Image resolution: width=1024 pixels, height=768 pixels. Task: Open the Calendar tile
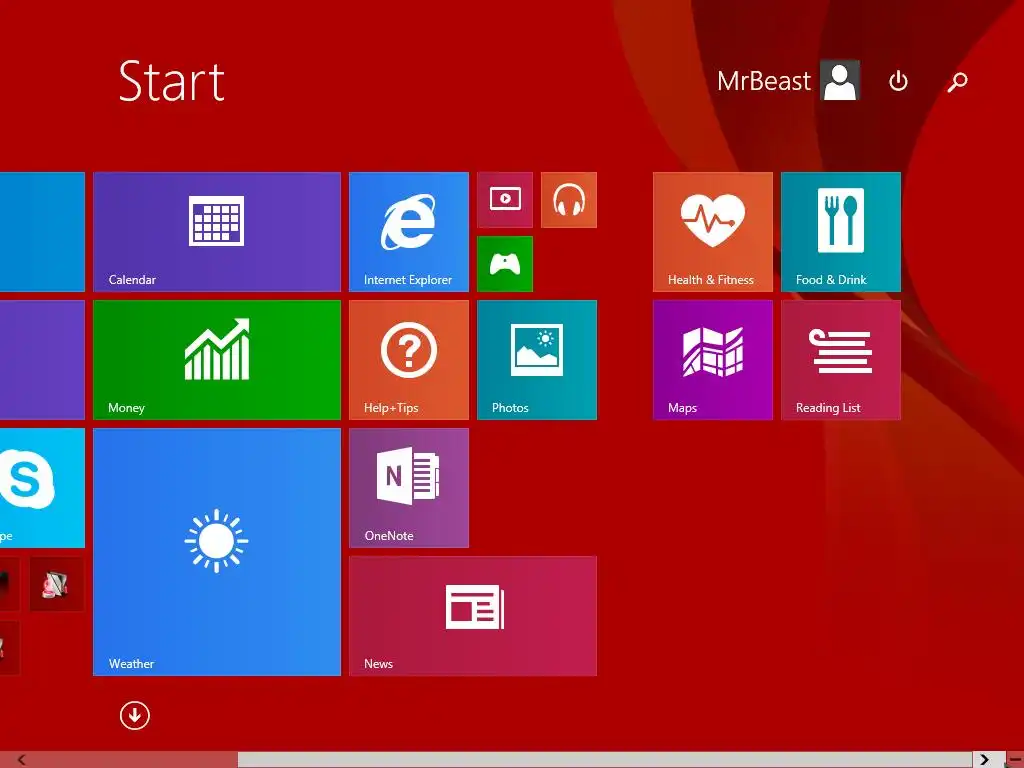[217, 232]
